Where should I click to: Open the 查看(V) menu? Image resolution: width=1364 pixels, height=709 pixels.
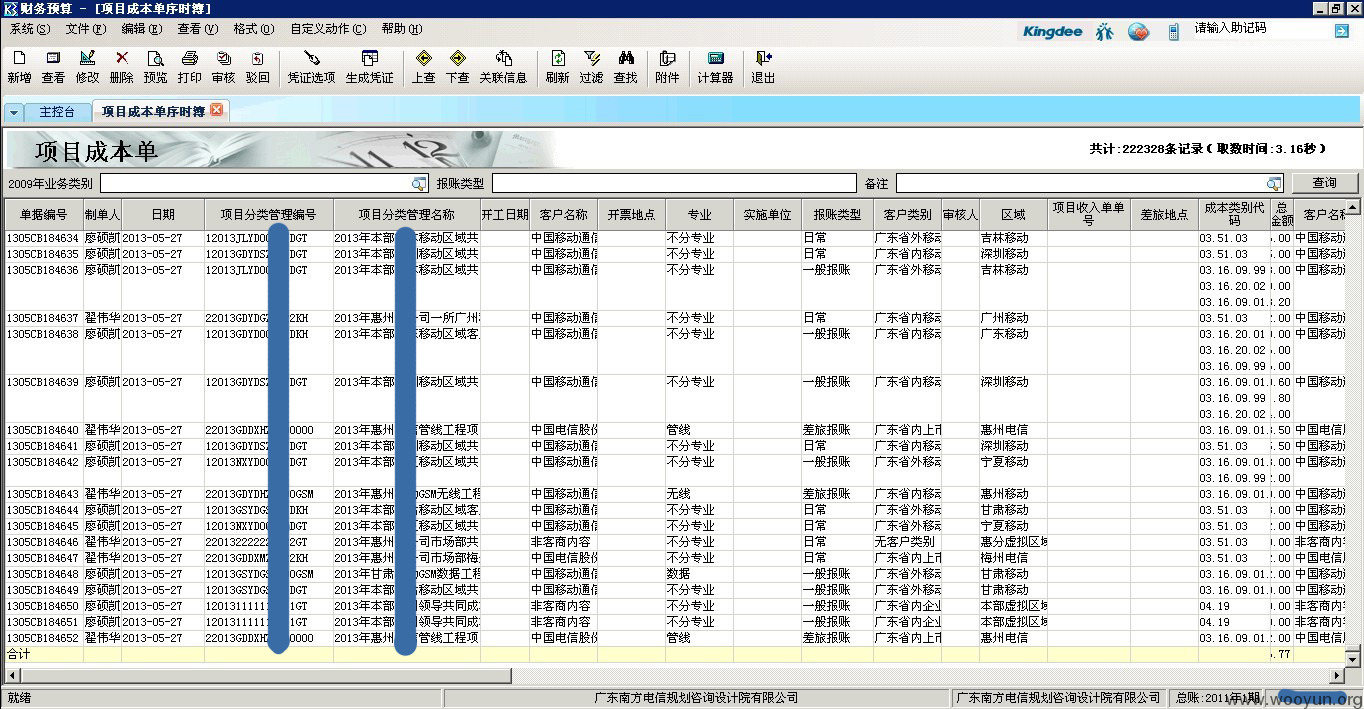tap(197, 29)
